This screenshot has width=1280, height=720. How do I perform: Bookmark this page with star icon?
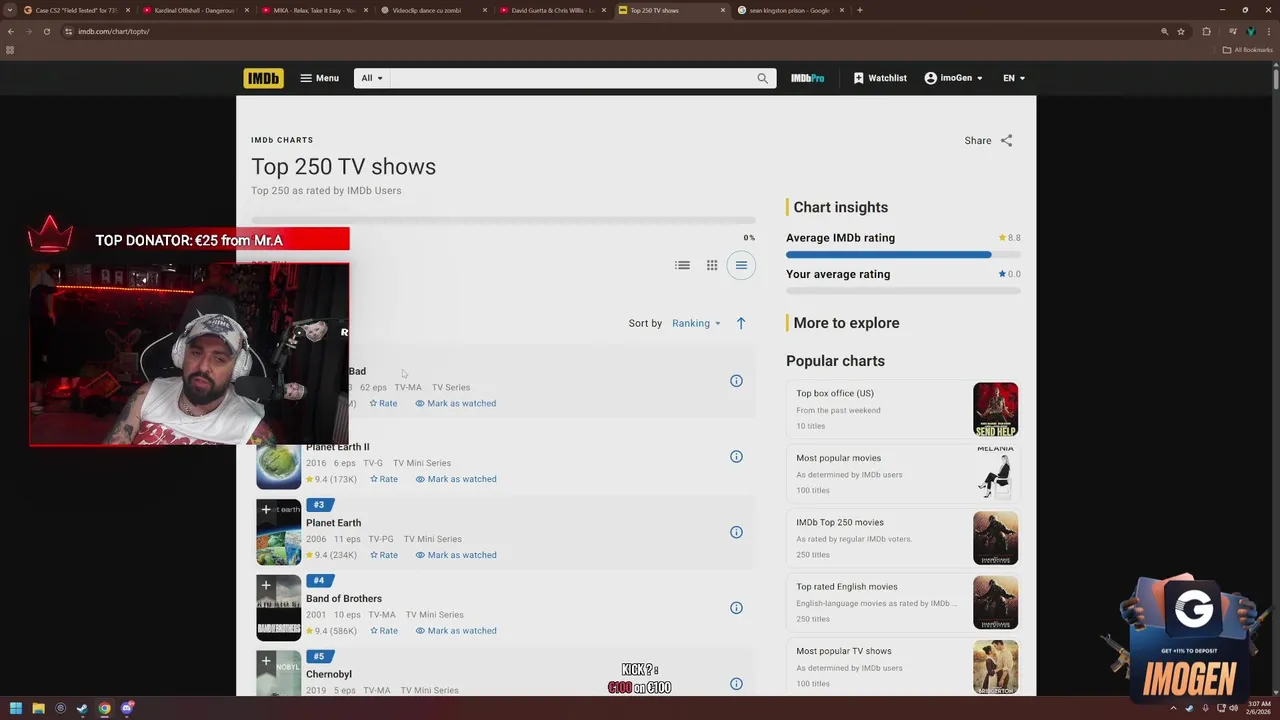point(1181,31)
